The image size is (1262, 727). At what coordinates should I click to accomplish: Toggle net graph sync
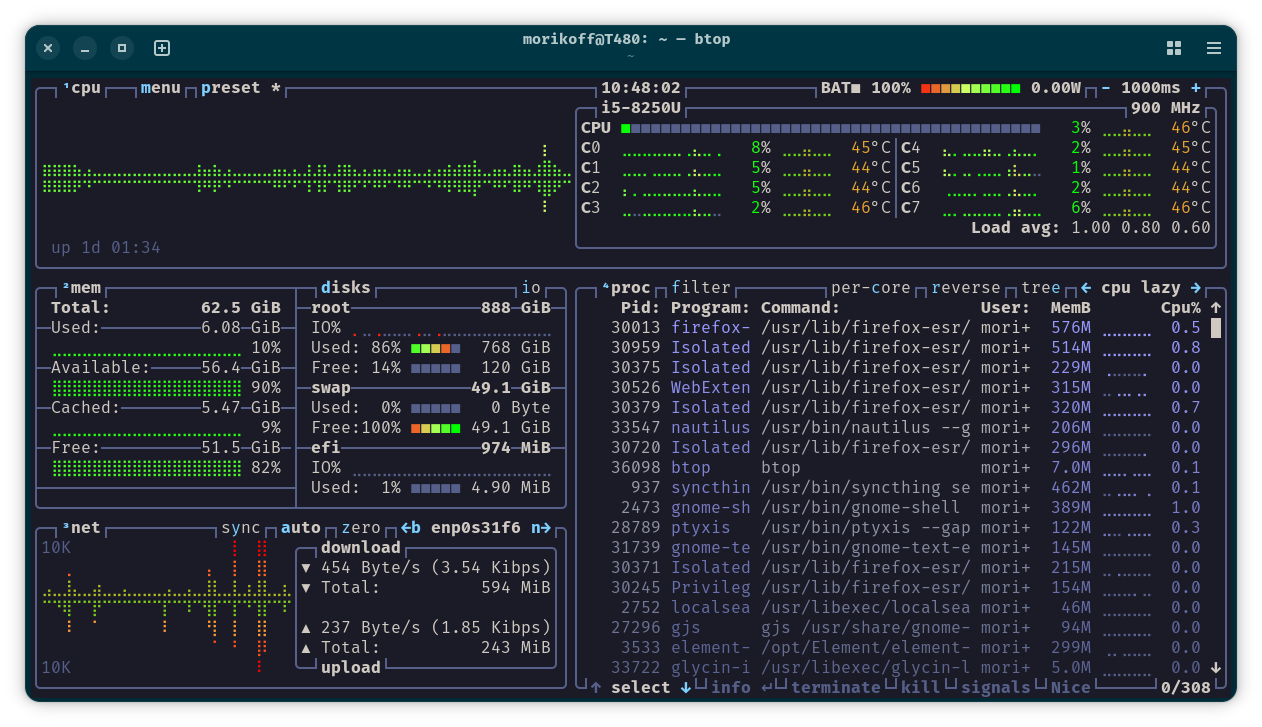[241, 528]
